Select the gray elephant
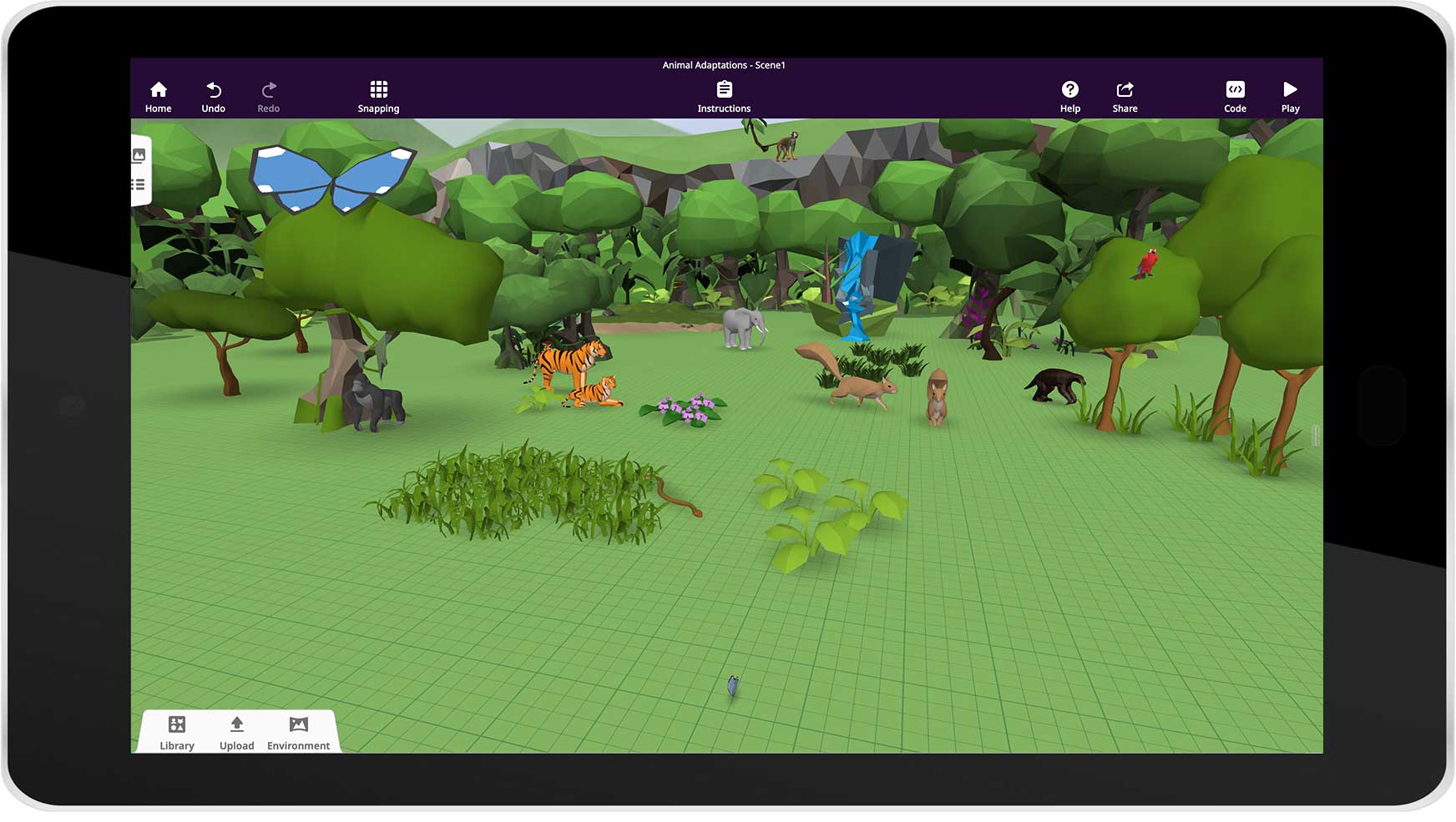 743,327
